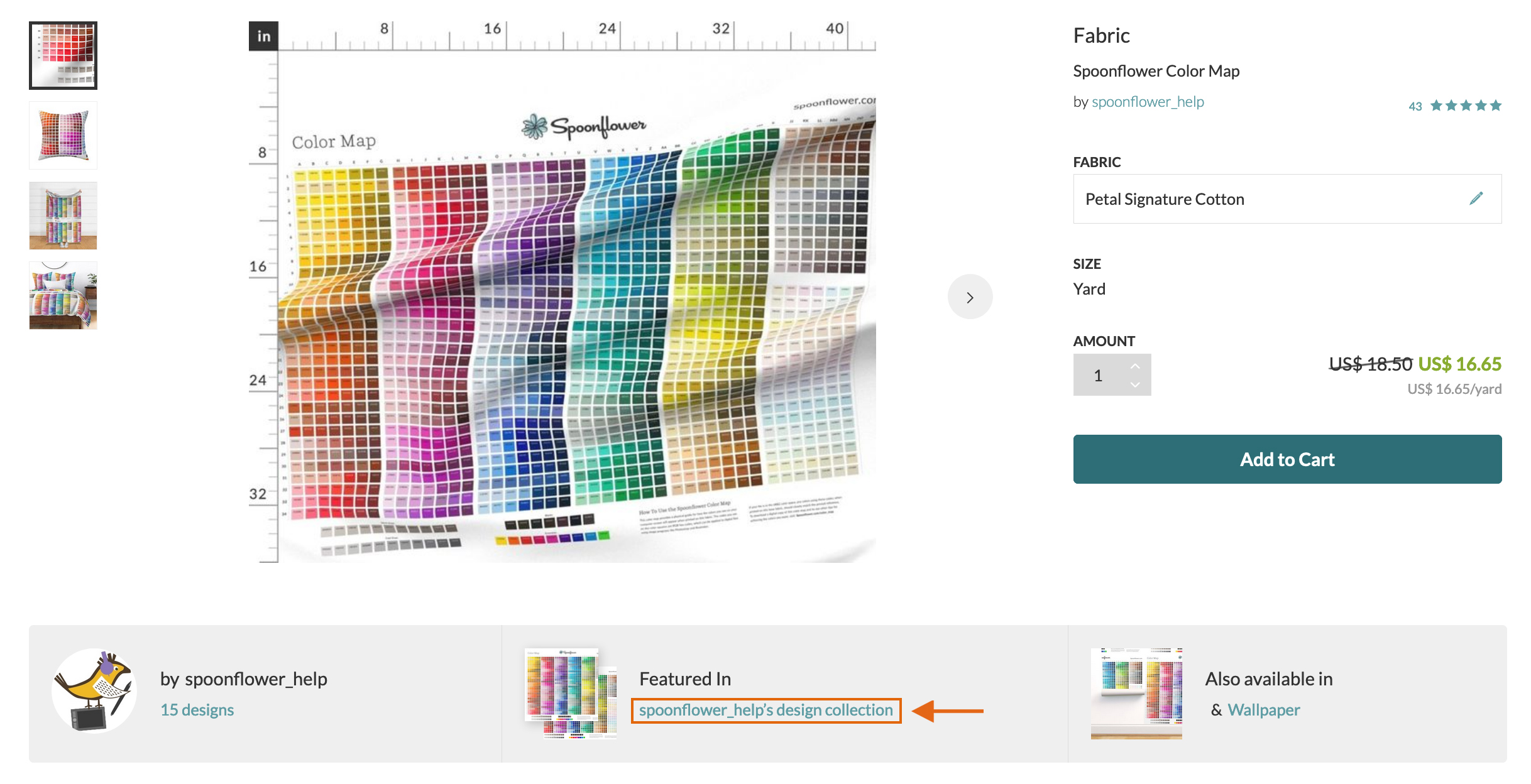Click the Spoonflower Color Map title
Image resolution: width=1531 pixels, height=784 pixels.
[x=1156, y=71]
